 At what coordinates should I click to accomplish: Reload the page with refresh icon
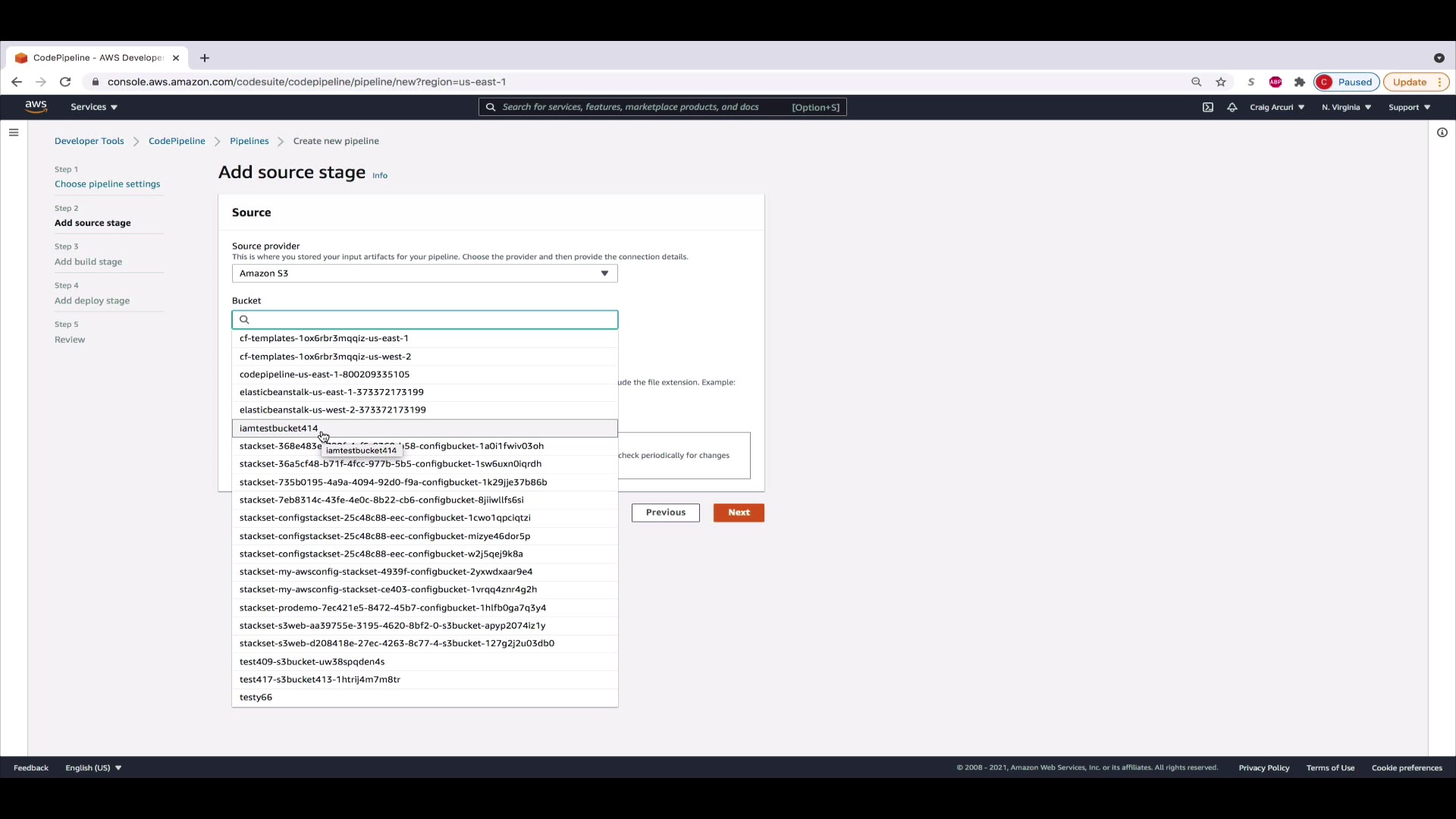(x=65, y=82)
